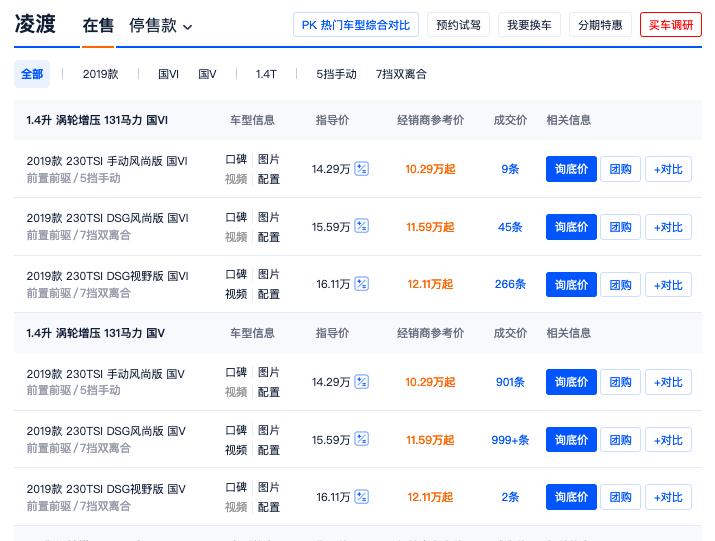Open dealer price 10.29万起 for 手动风尚版 国VI
Screen dimensions: 715x541
430,169
